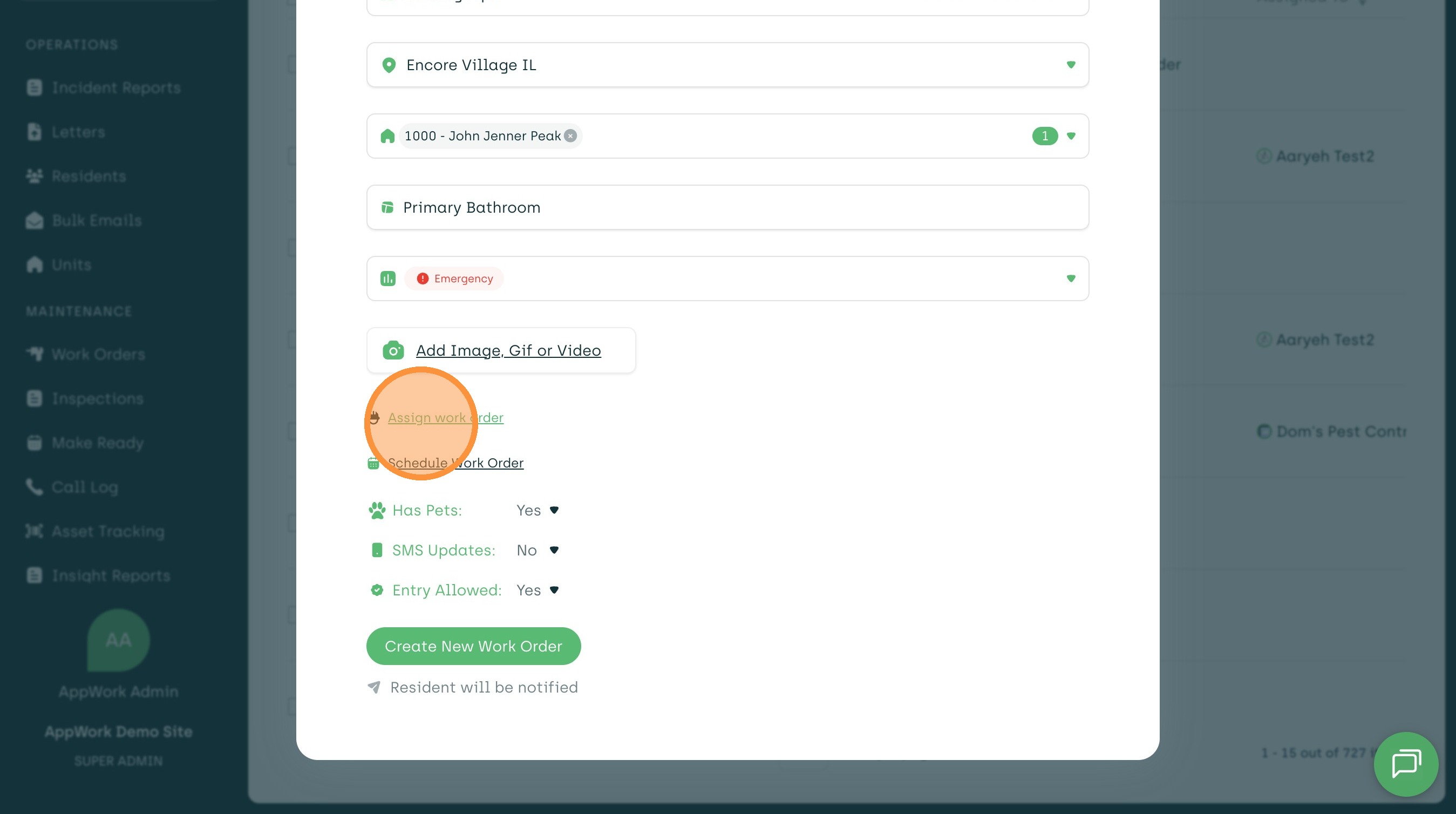1456x814 pixels.
Task: Click the Add Image, Gif or Video link
Action: [508, 350]
